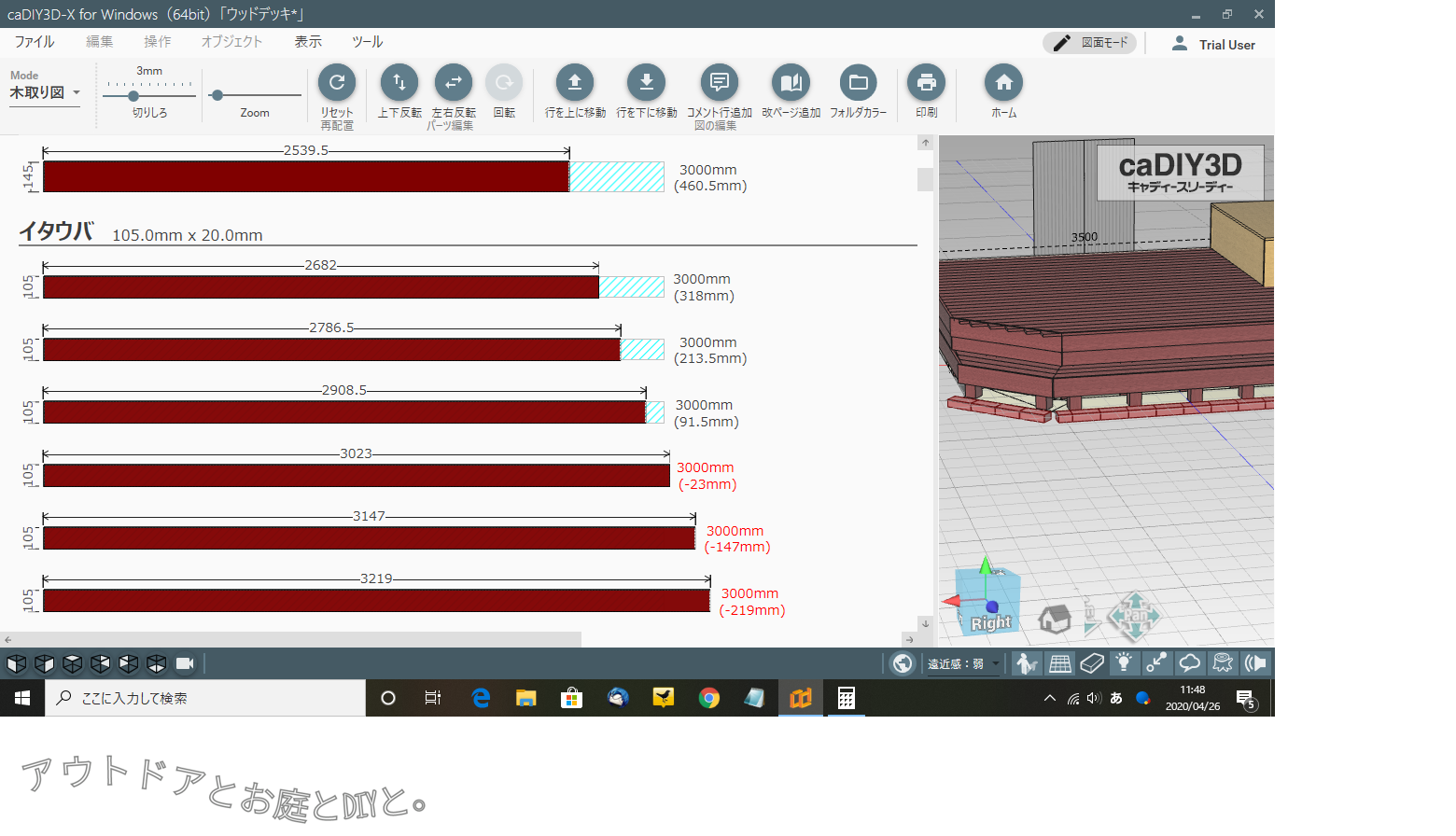
Task: Flip parts horizontally with 左右反転
Action: pos(454,83)
